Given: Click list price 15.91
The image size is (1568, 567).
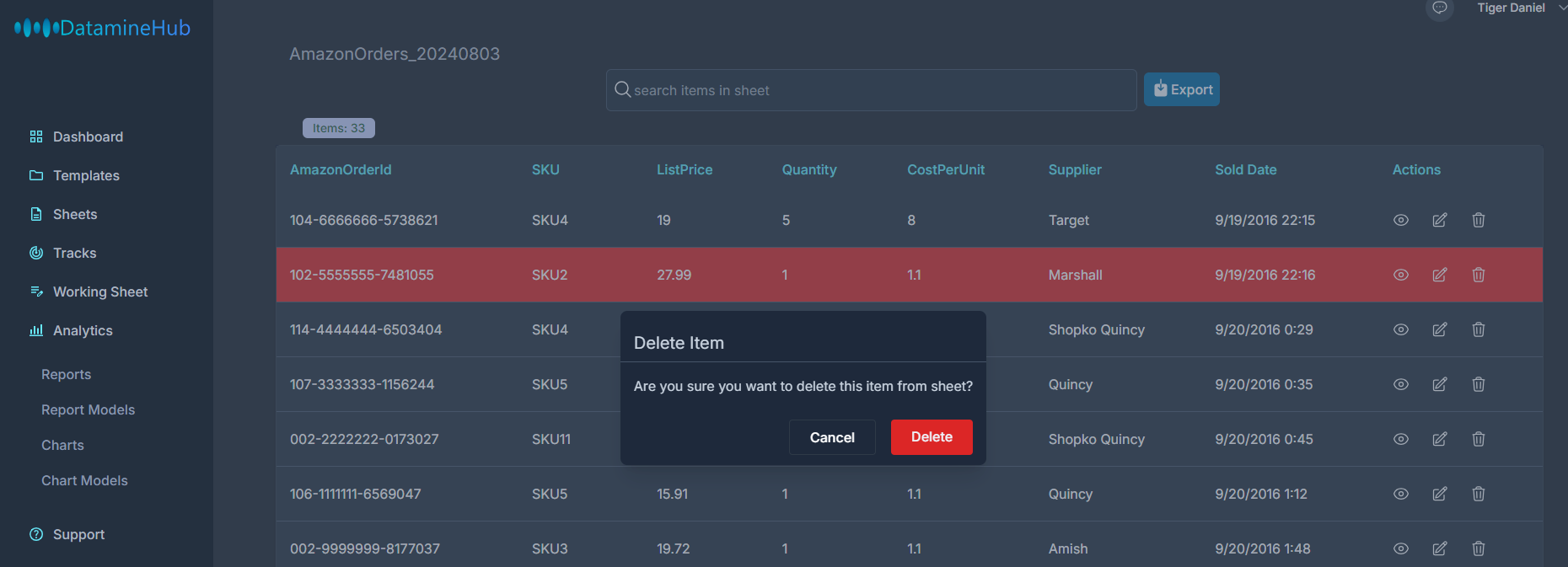Looking at the screenshot, I should [x=673, y=494].
